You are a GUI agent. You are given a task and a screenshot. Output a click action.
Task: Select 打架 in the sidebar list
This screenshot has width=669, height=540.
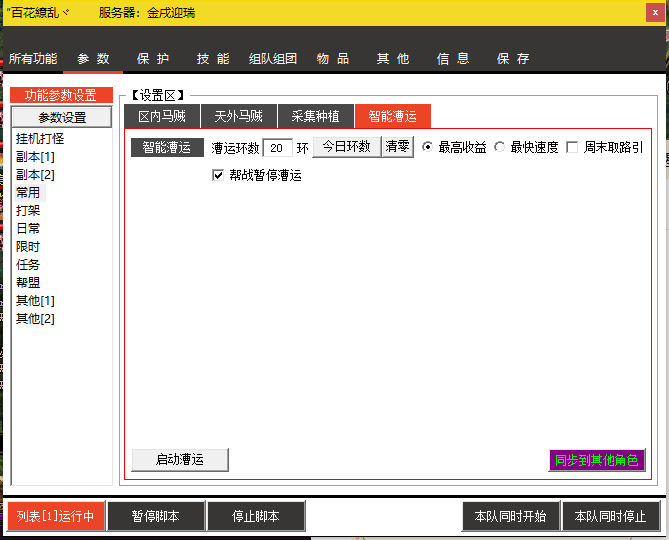28,211
